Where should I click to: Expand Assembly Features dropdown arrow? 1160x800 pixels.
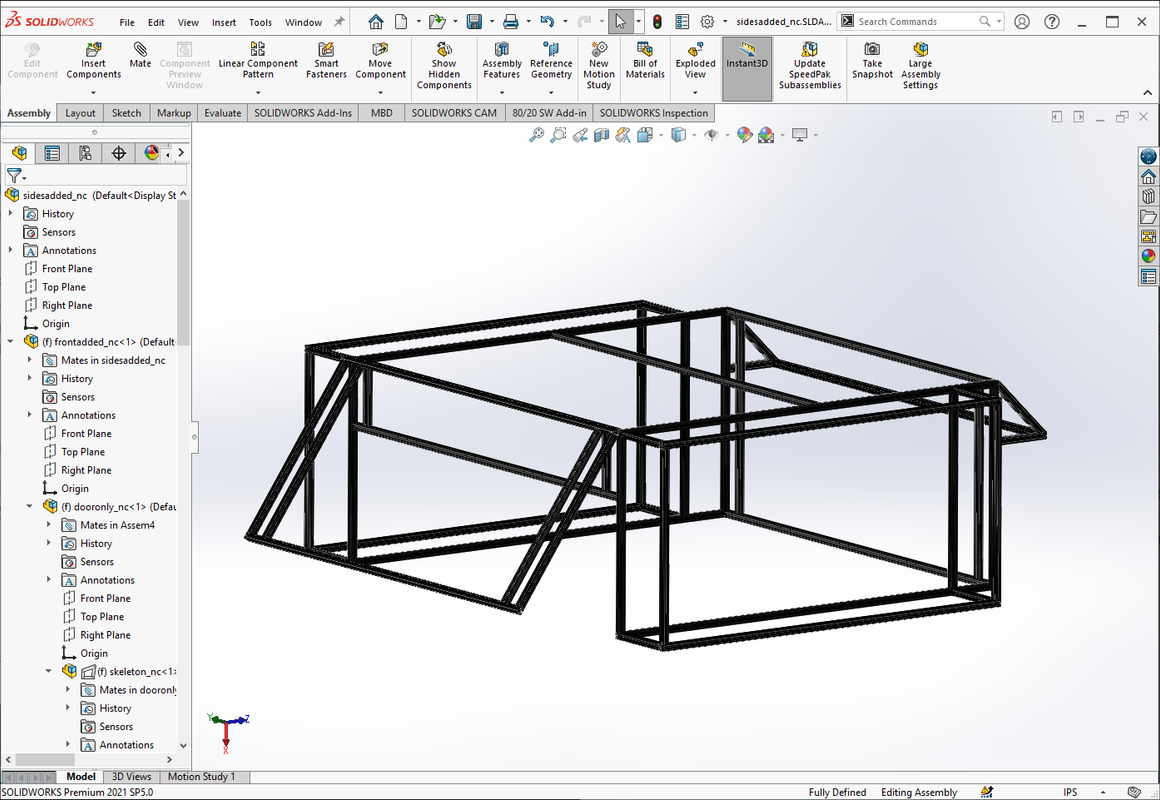click(502, 93)
